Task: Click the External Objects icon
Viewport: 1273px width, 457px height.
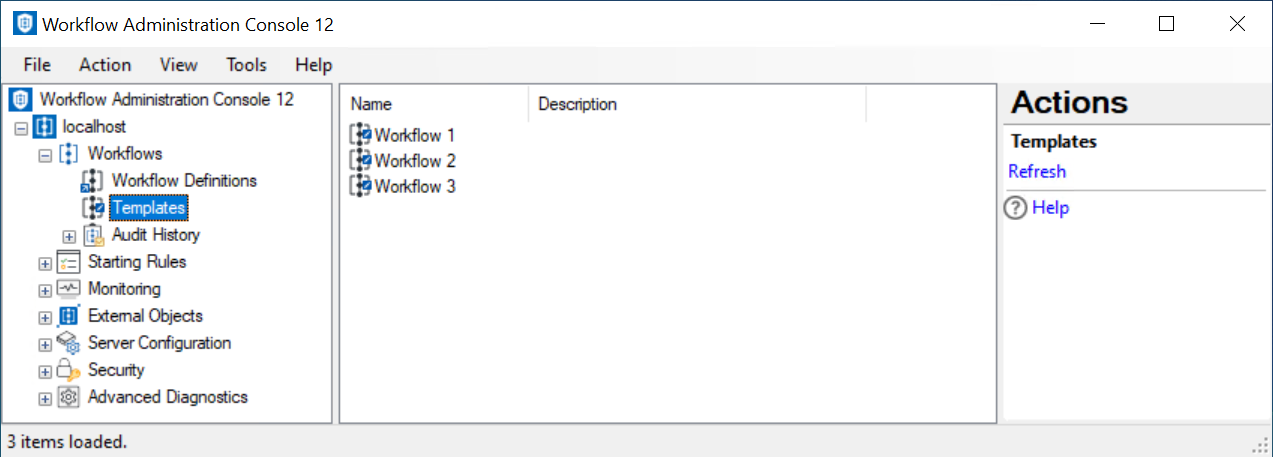Action: (69, 316)
